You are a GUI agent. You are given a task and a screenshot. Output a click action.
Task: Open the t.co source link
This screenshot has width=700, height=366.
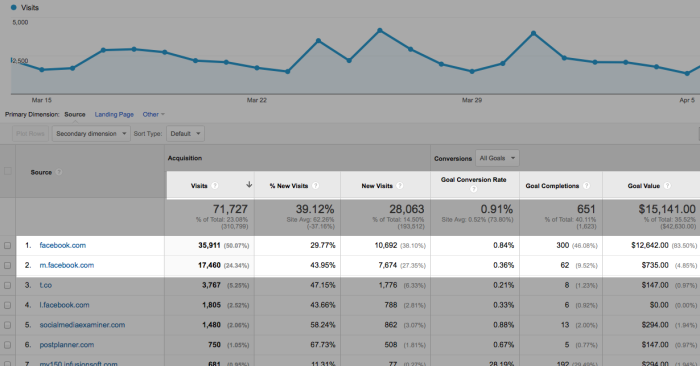click(46, 285)
